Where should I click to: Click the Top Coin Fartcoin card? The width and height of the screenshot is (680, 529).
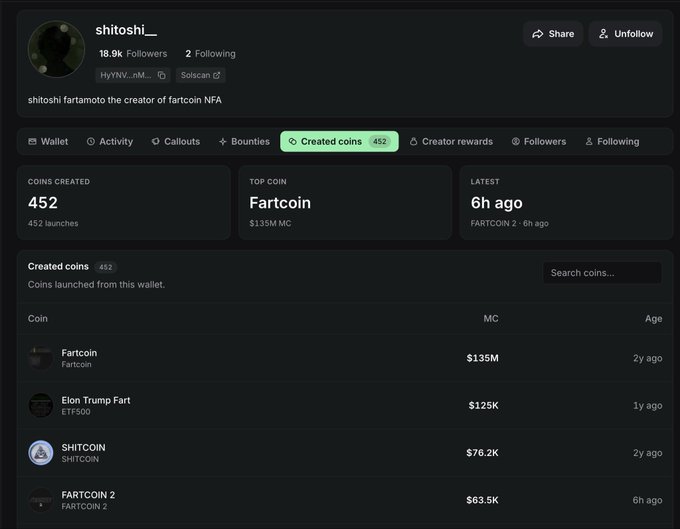click(x=345, y=202)
